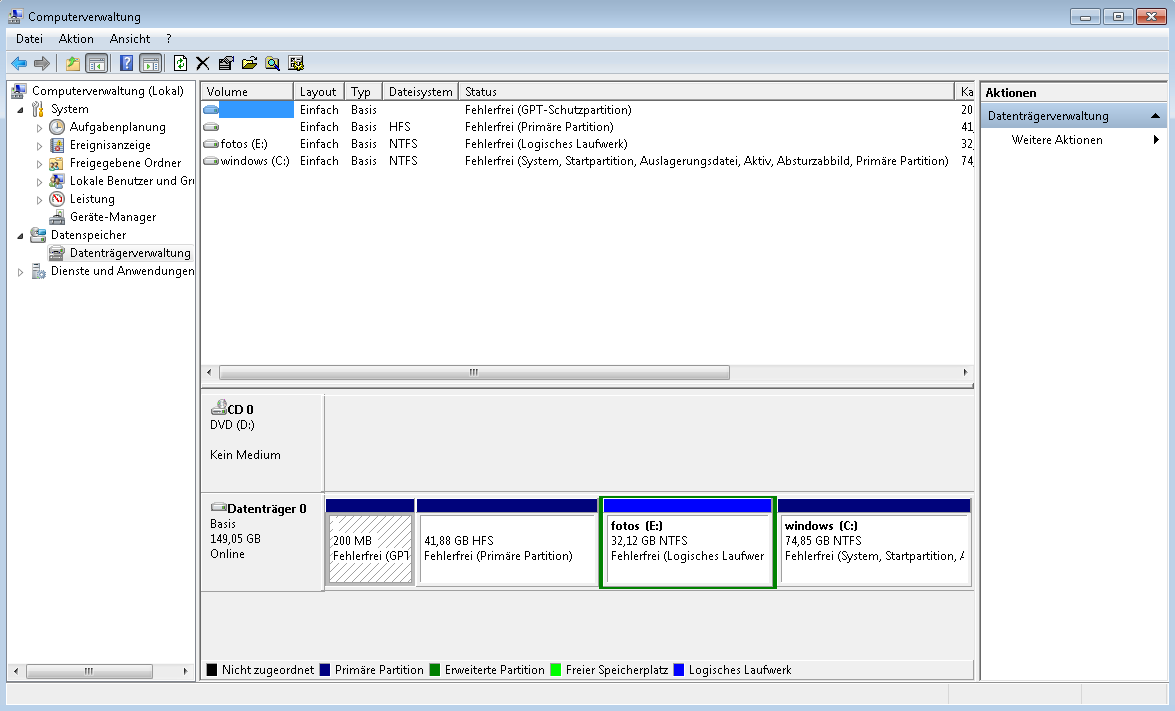The height and width of the screenshot is (711, 1175).
Task: Sort by the Dateisystem column header
Action: 420,91
